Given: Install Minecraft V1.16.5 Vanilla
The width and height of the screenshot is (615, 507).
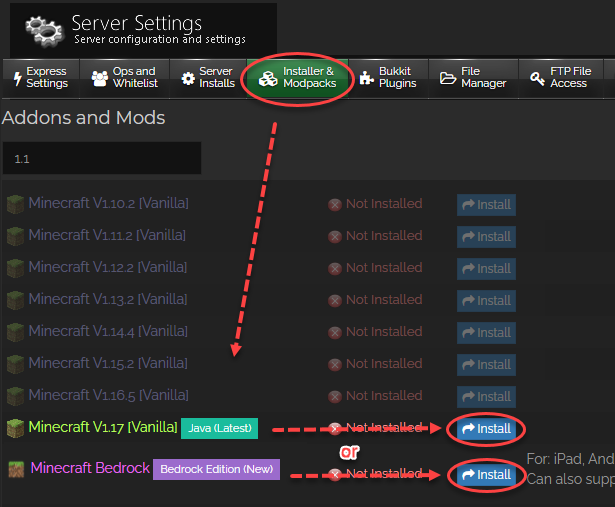Looking at the screenshot, I should coord(486,397).
